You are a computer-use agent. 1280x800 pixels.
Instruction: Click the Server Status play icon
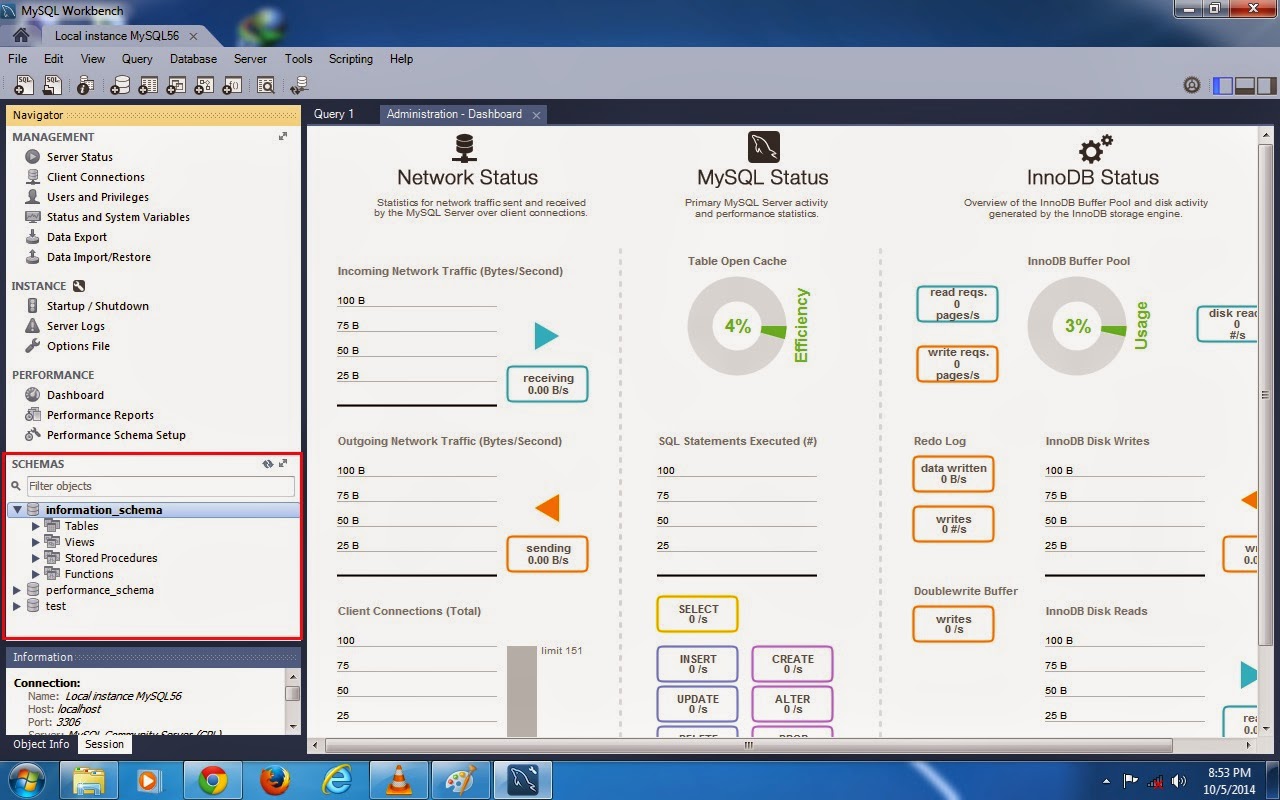pyautogui.click(x=32, y=157)
